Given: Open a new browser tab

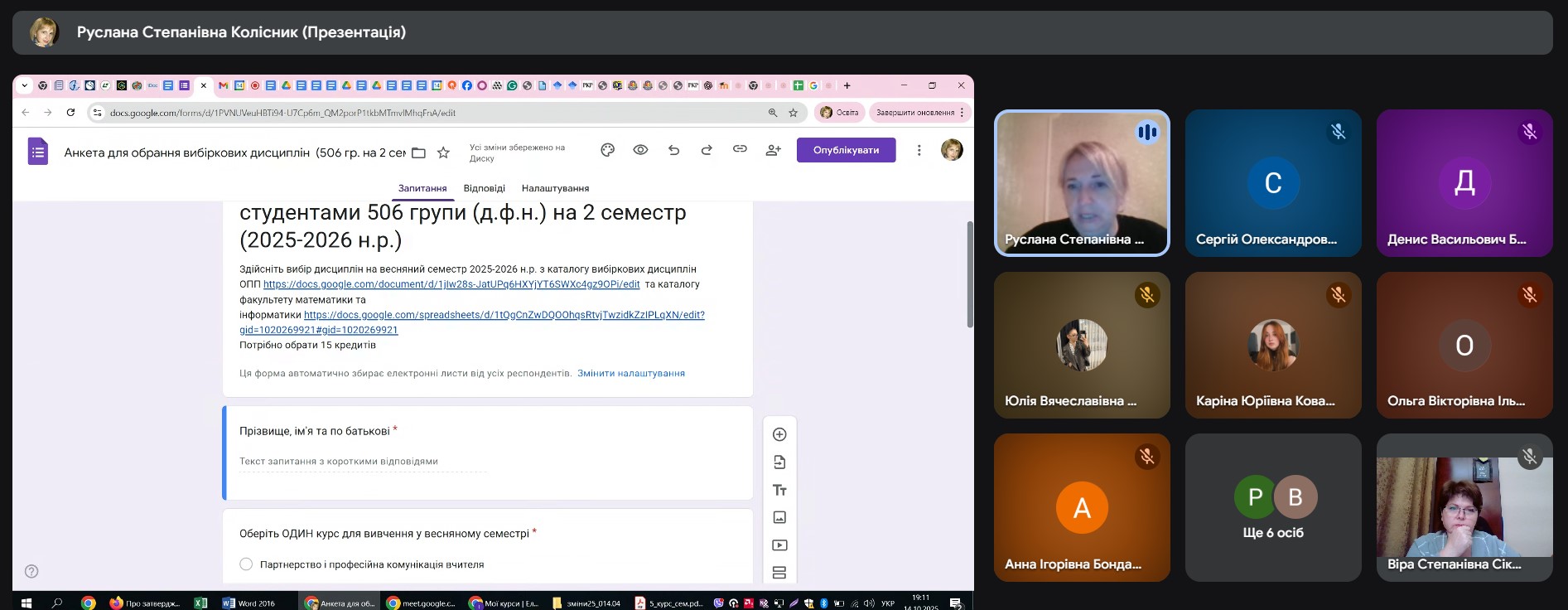Looking at the screenshot, I should [847, 85].
